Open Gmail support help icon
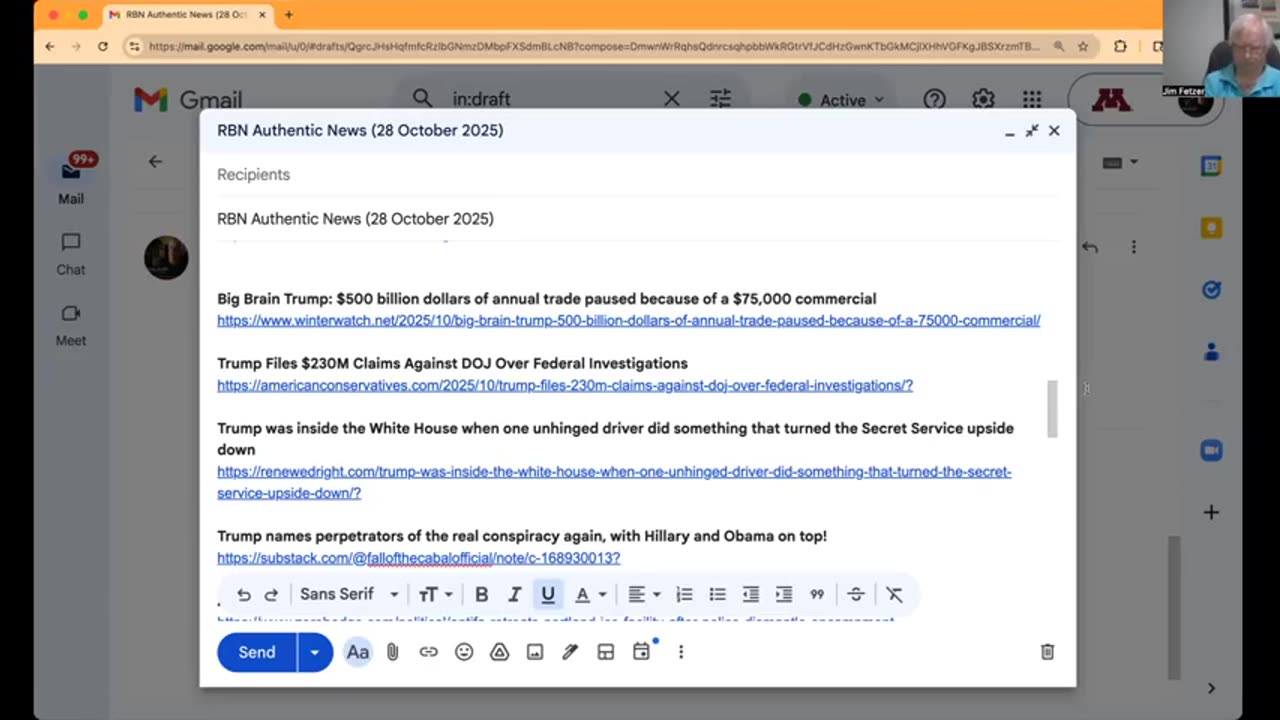The width and height of the screenshot is (1280, 720). pyautogui.click(x=934, y=99)
